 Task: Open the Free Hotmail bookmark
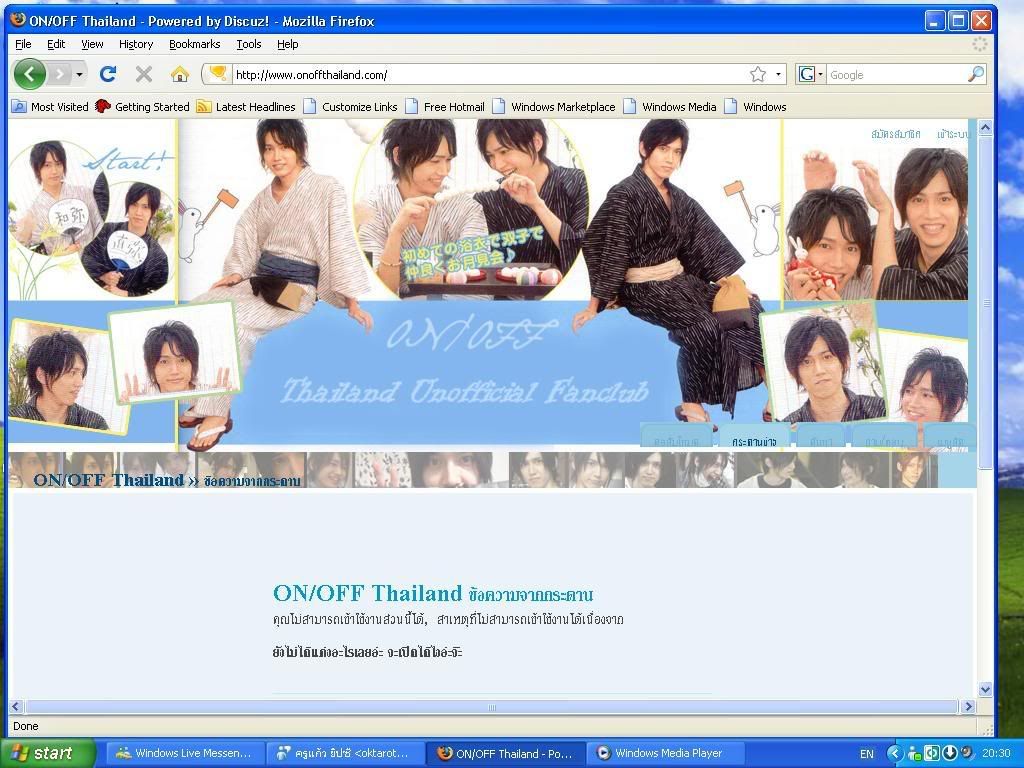click(x=445, y=106)
